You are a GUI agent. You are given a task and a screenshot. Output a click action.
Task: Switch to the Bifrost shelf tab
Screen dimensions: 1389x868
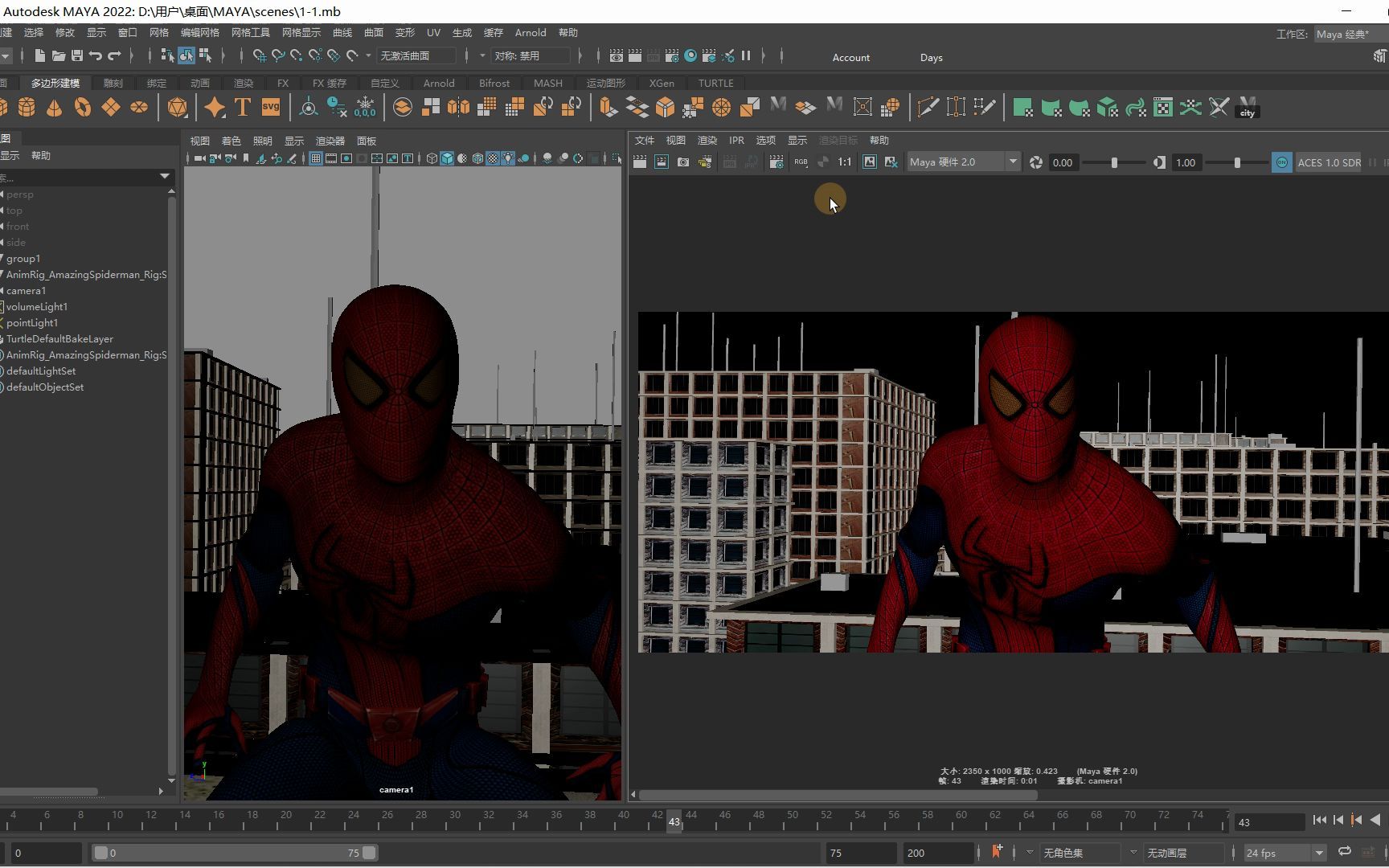pos(494,84)
